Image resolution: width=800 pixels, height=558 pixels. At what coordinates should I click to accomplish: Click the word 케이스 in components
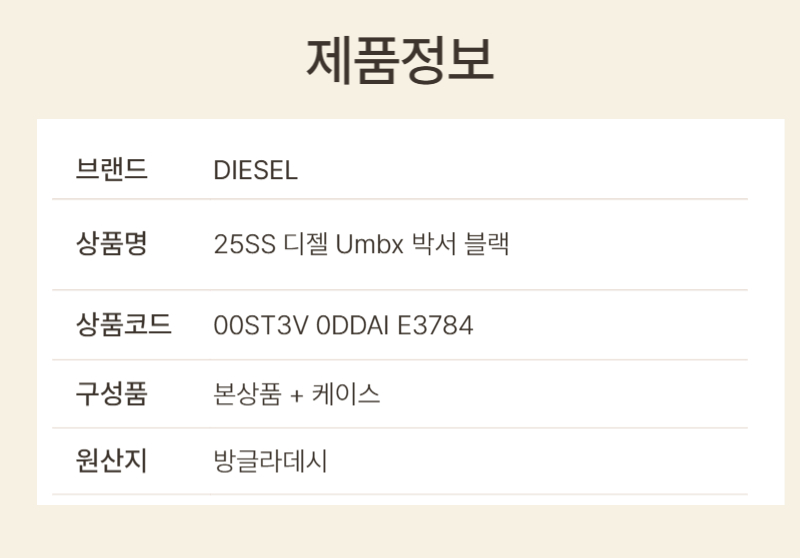click(347, 395)
